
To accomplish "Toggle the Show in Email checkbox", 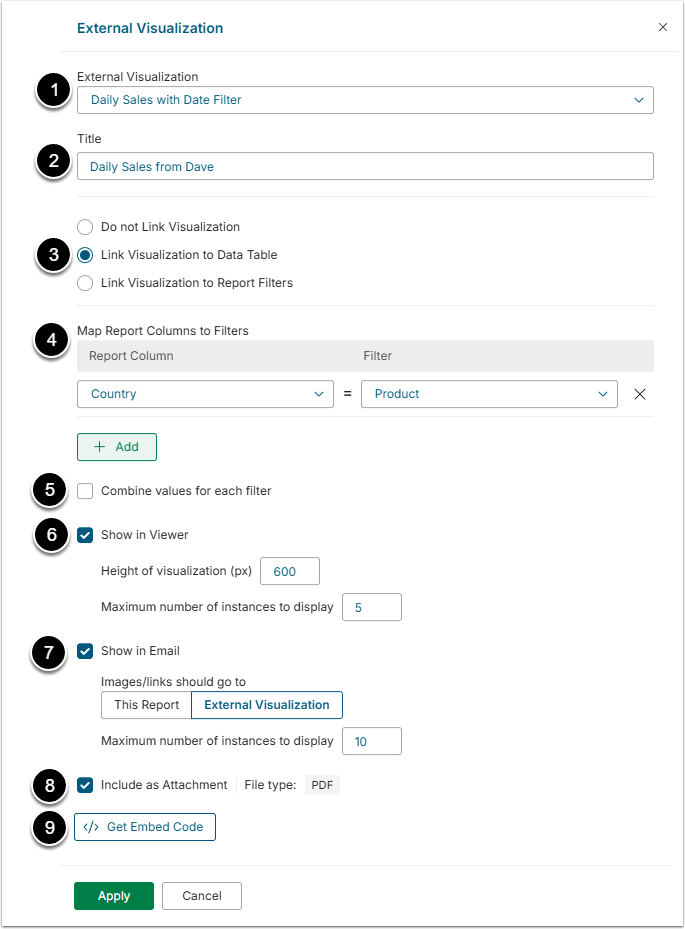I will click(85, 651).
